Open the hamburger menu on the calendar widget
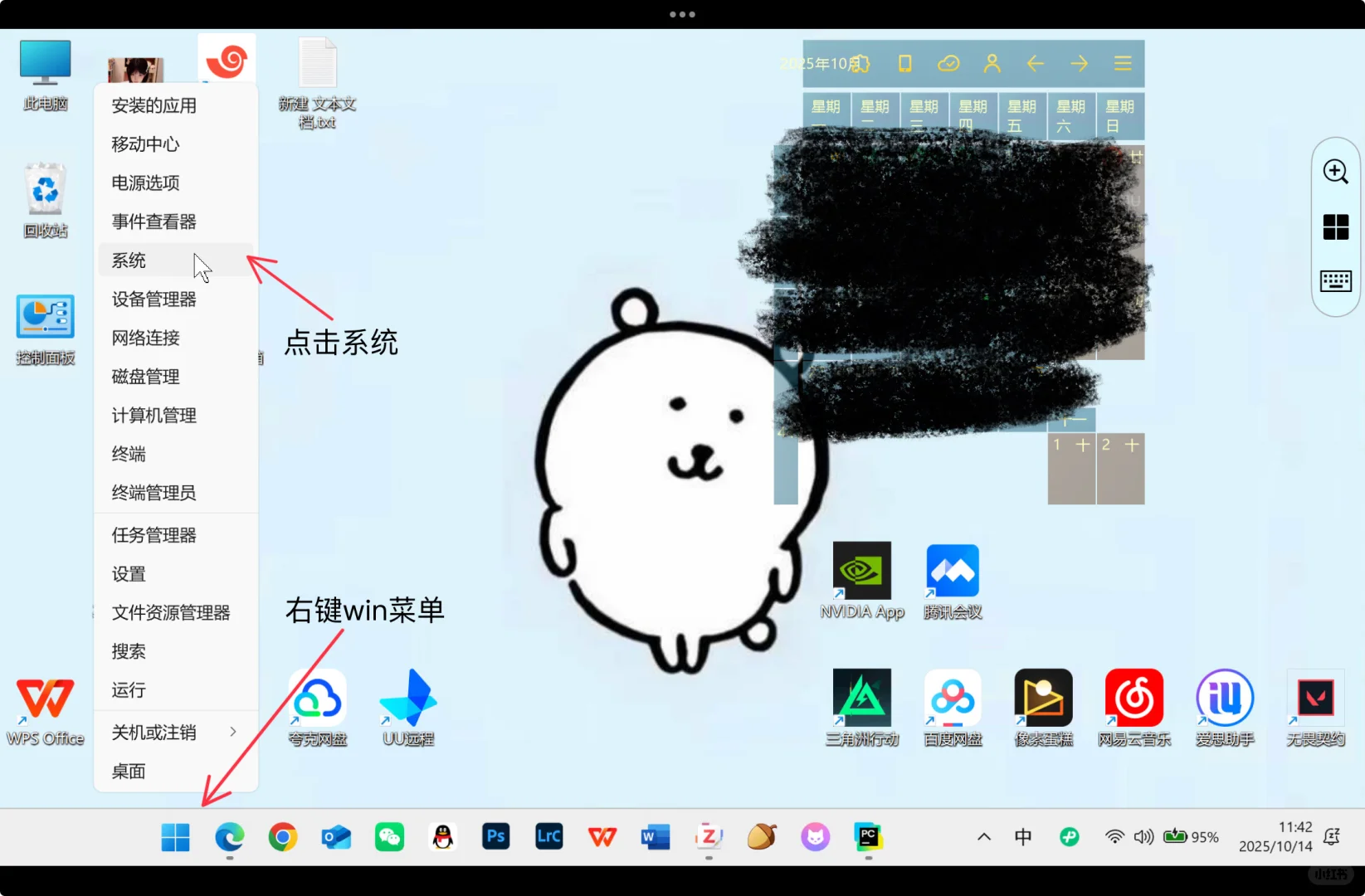 click(1123, 63)
